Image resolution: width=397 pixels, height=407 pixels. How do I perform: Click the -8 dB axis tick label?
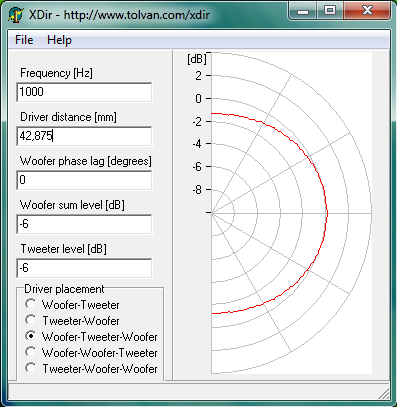[197, 190]
